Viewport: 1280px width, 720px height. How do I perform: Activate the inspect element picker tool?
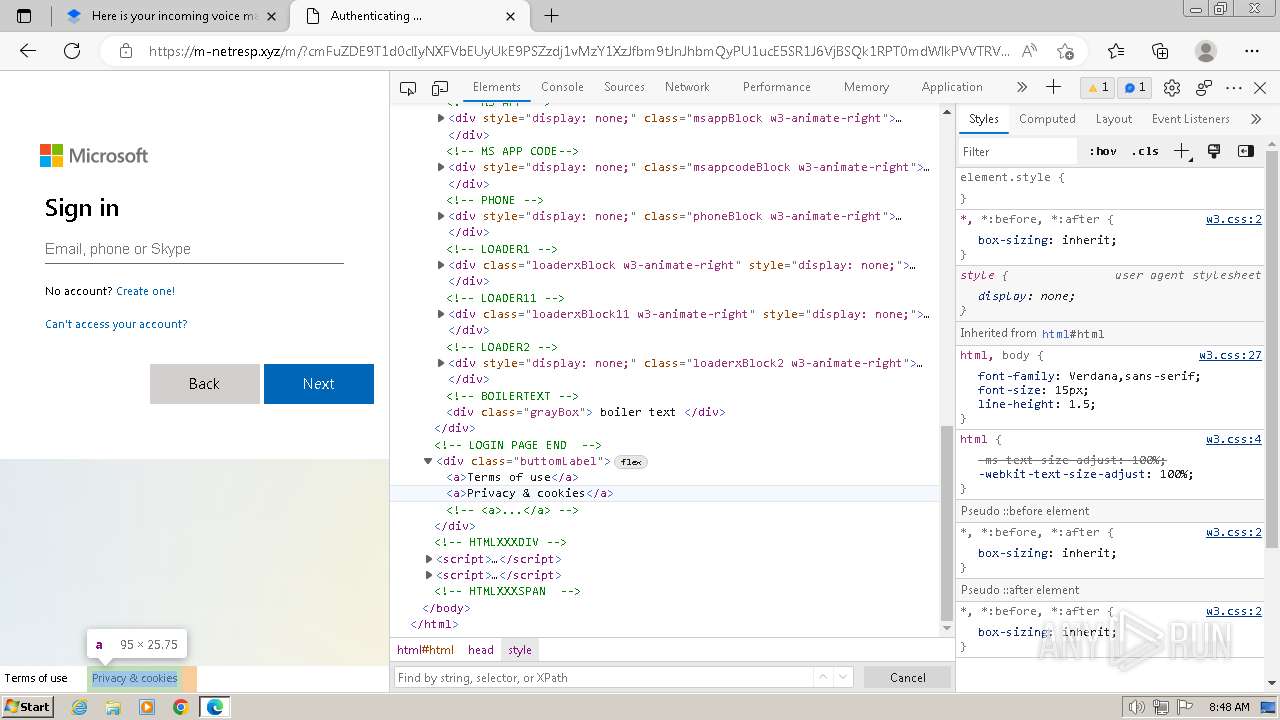click(x=408, y=88)
